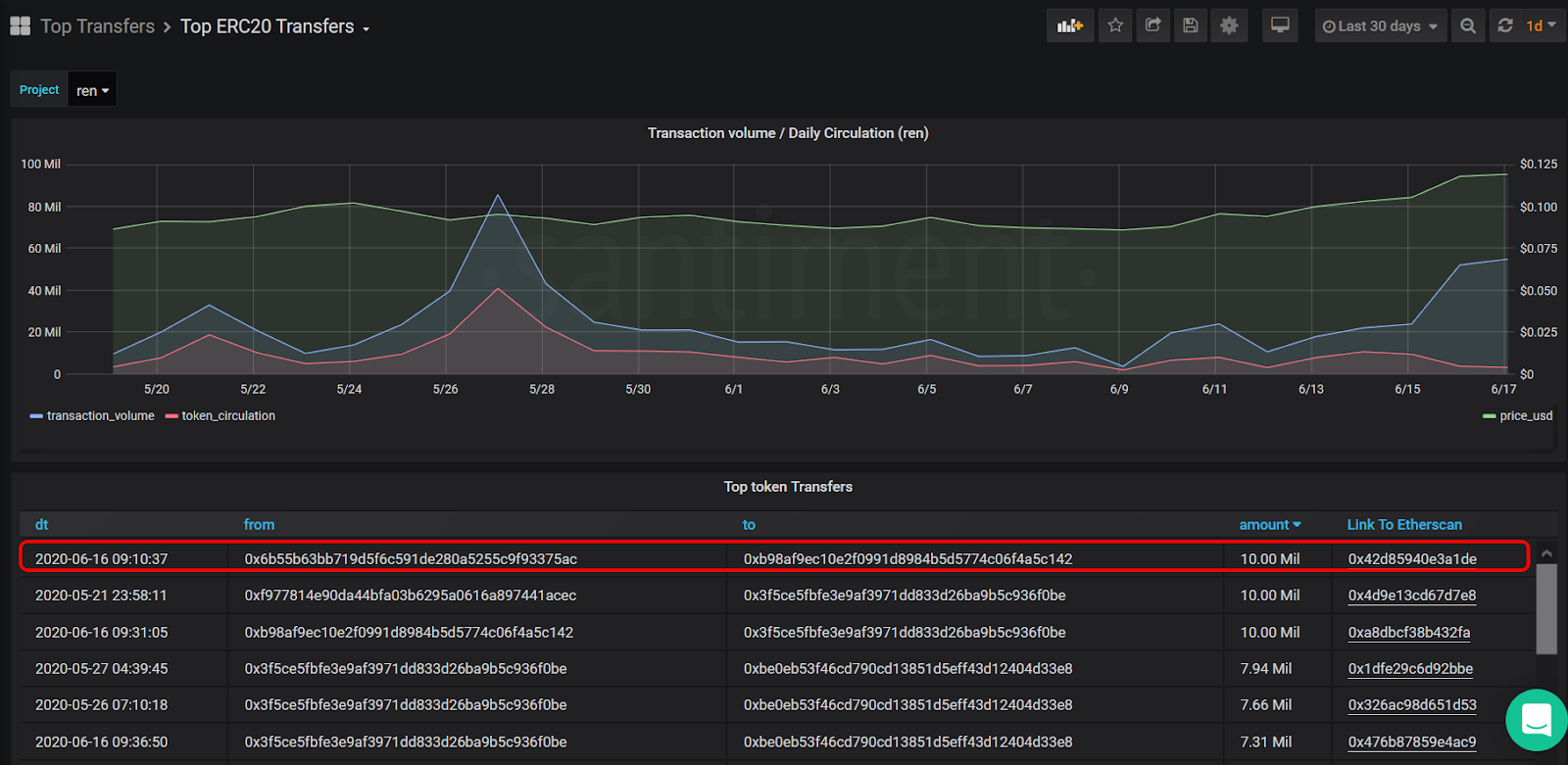Toggle price_usd series in legend
This screenshot has height=765, width=1568.
click(1525, 416)
